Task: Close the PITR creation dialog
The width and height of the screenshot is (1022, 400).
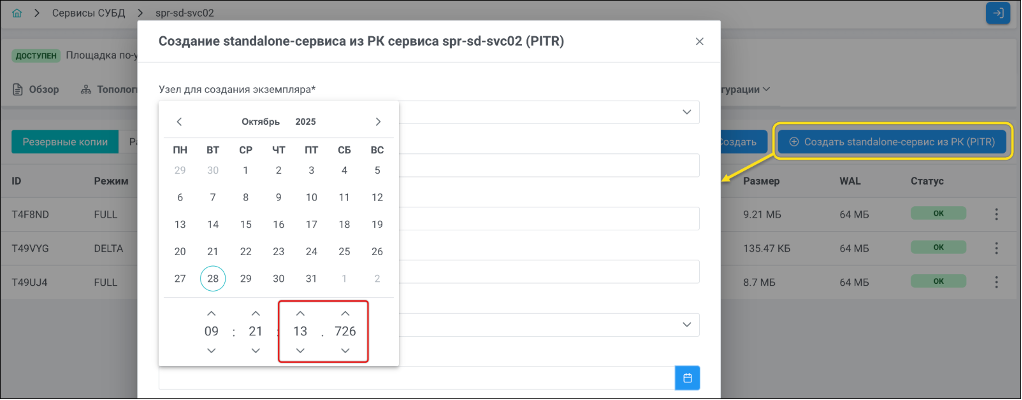Action: 699,42
